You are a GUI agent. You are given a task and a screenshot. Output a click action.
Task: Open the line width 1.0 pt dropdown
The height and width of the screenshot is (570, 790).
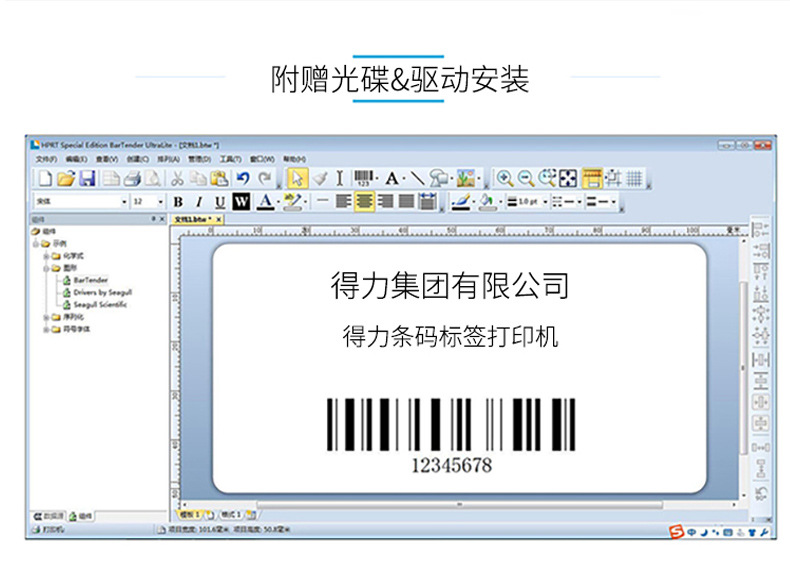point(545,202)
